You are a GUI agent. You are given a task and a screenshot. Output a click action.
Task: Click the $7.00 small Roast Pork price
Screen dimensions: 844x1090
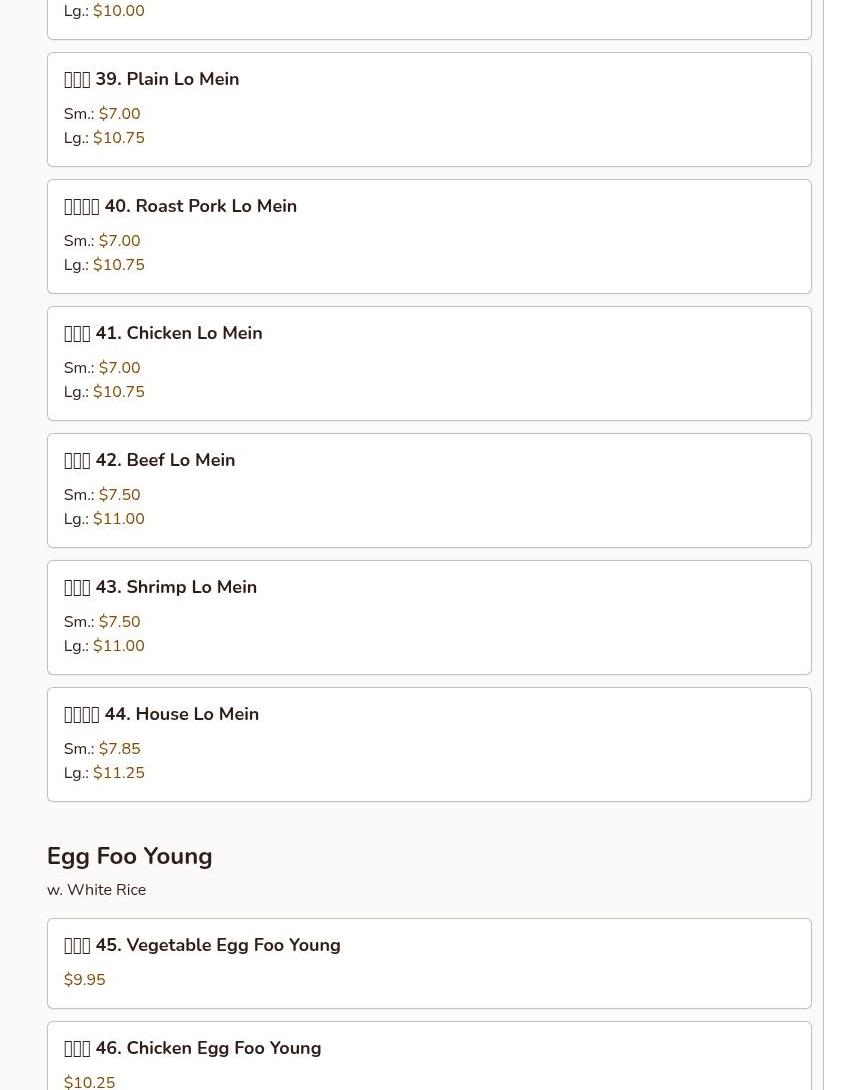click(x=119, y=241)
